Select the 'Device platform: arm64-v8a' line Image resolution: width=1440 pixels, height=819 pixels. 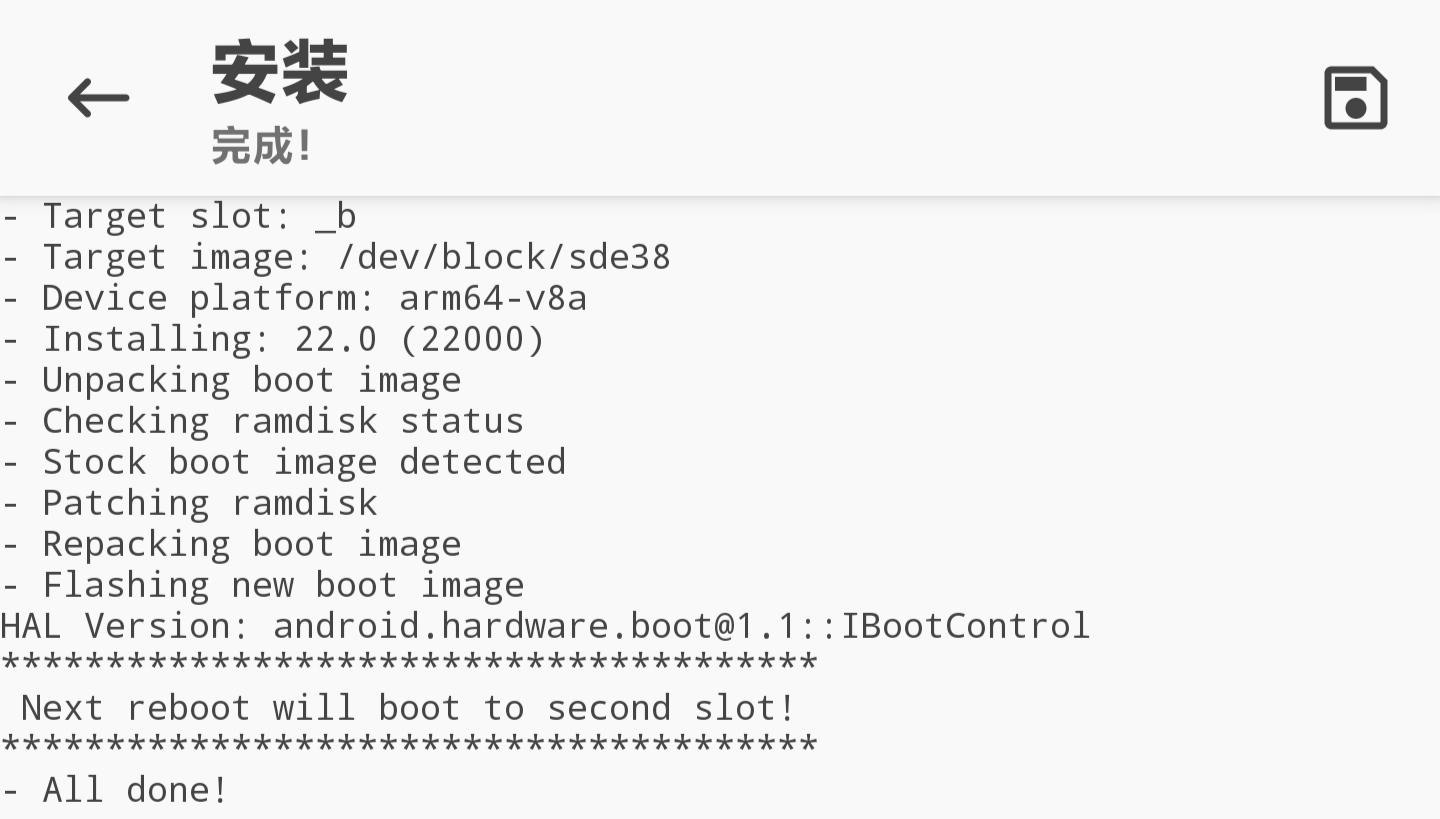[295, 298]
